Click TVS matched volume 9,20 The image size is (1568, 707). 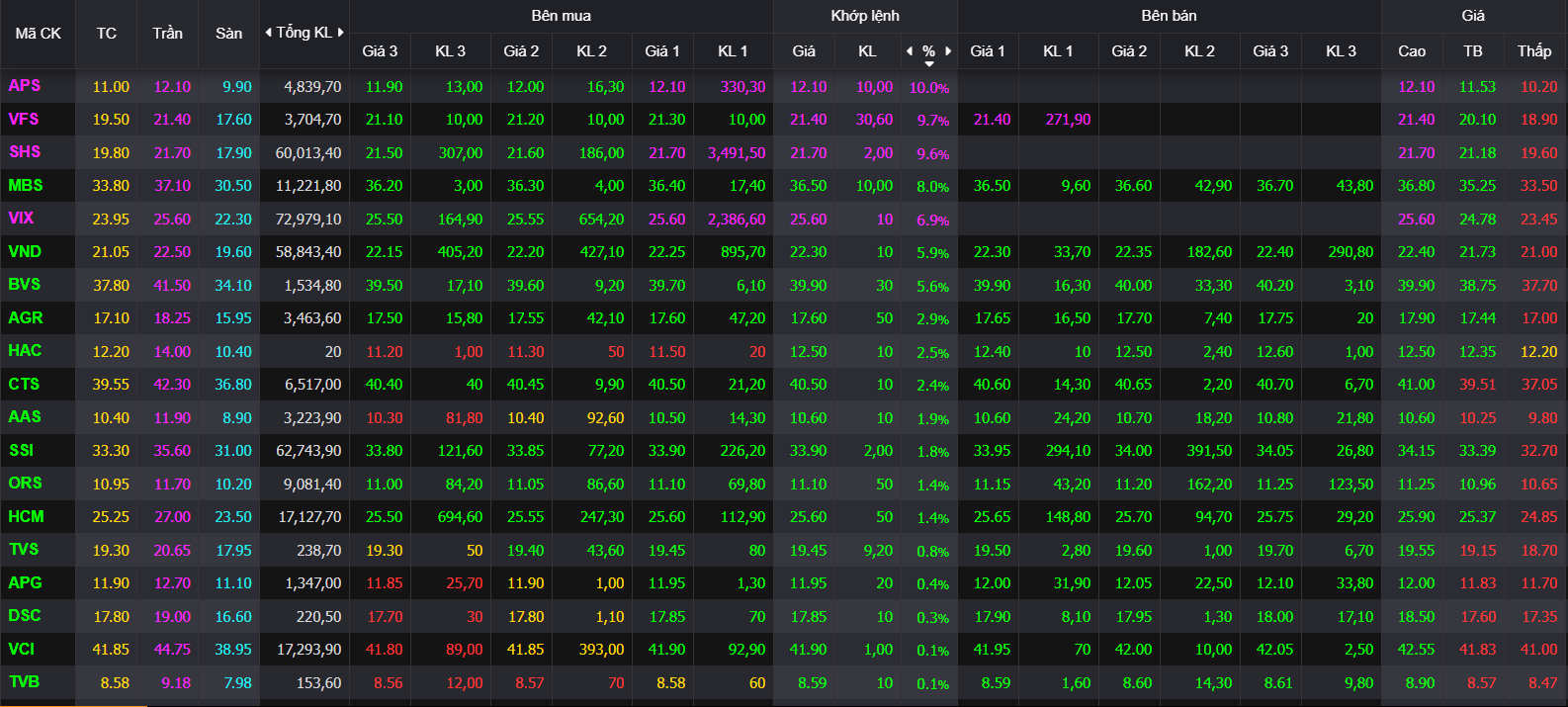pyautogui.click(x=878, y=551)
